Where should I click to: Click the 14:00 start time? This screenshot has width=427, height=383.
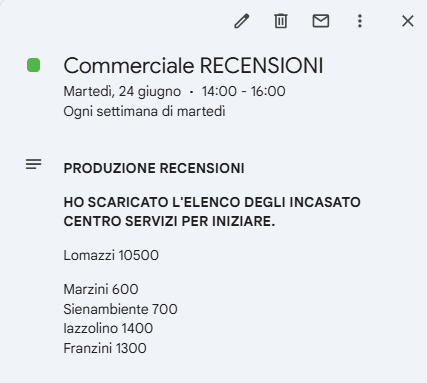point(219,91)
